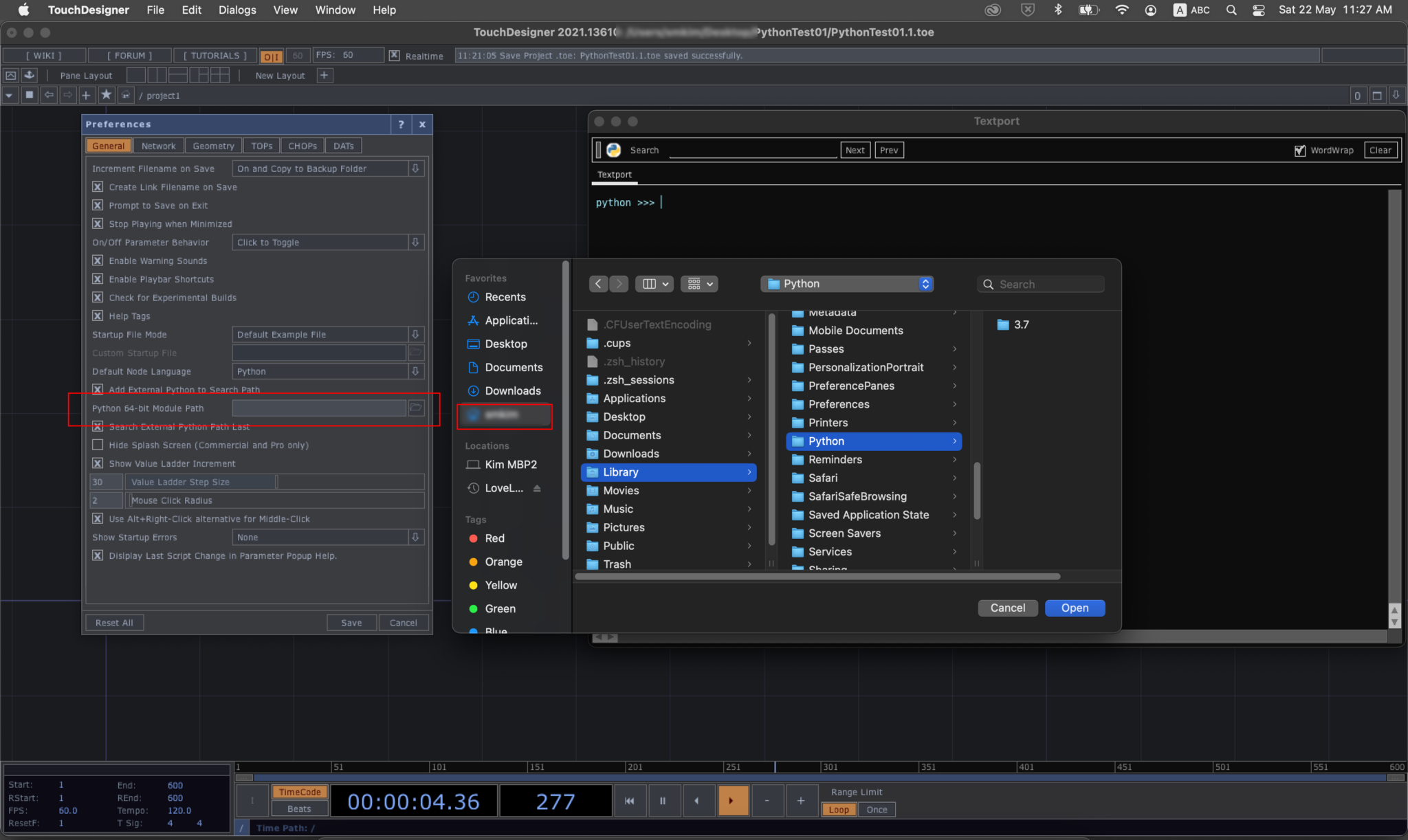Uncheck Enable Warning Sounds
Image resolution: width=1408 pixels, height=840 pixels.
point(98,260)
